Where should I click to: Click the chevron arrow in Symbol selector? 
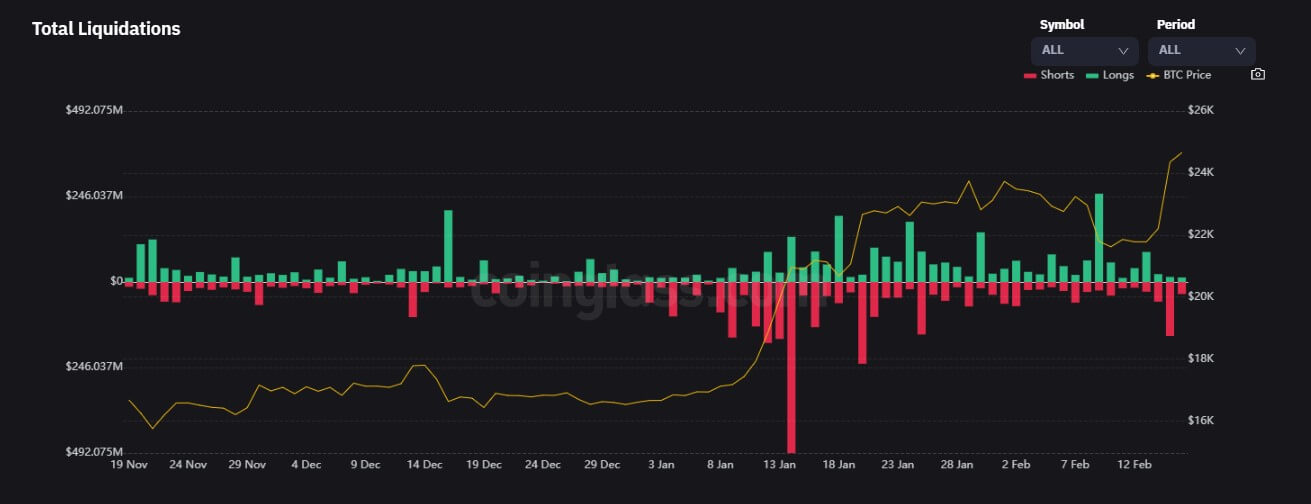coord(1123,50)
